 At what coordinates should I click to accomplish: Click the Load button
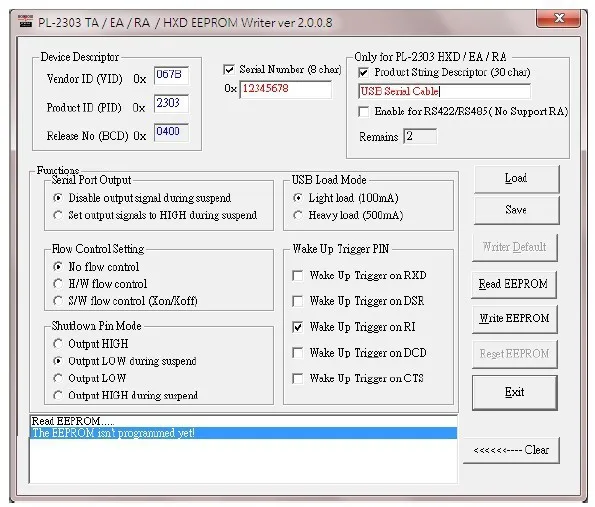click(x=516, y=178)
